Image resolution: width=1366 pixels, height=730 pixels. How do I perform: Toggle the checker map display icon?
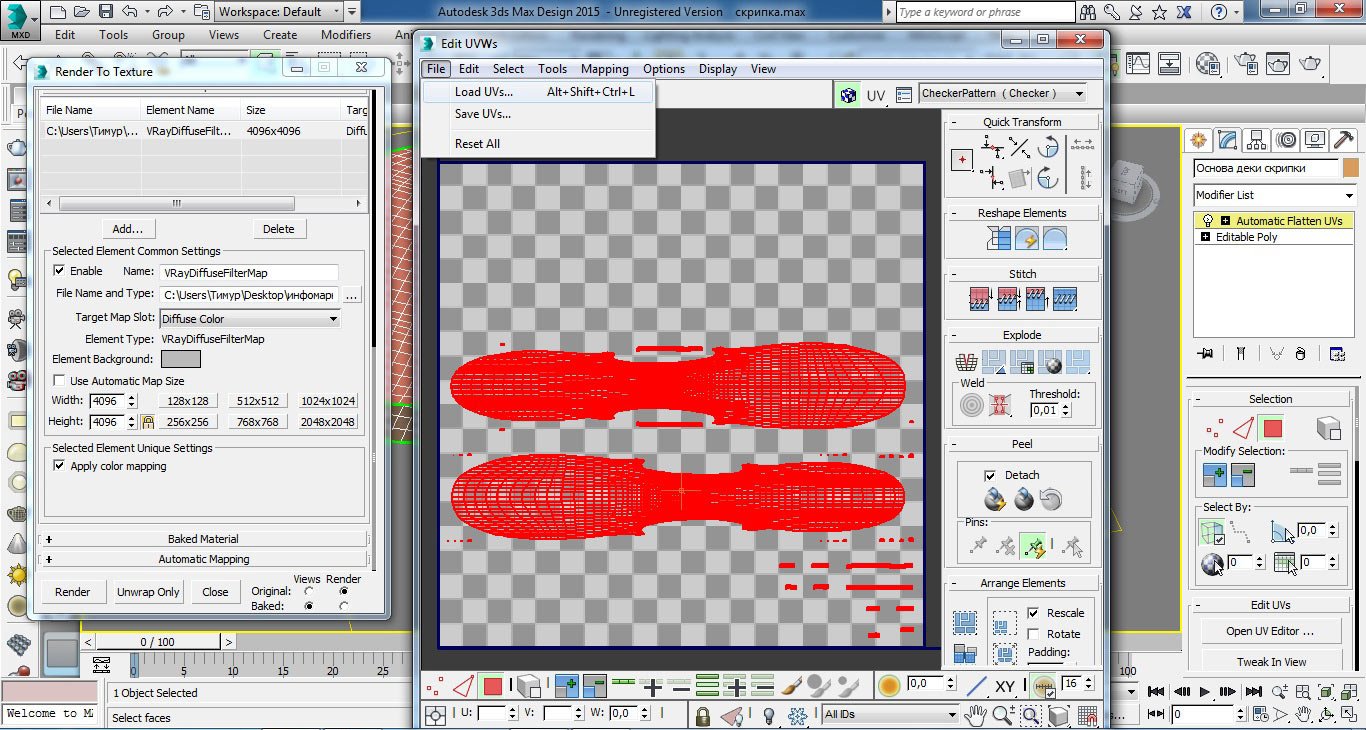tap(848, 95)
